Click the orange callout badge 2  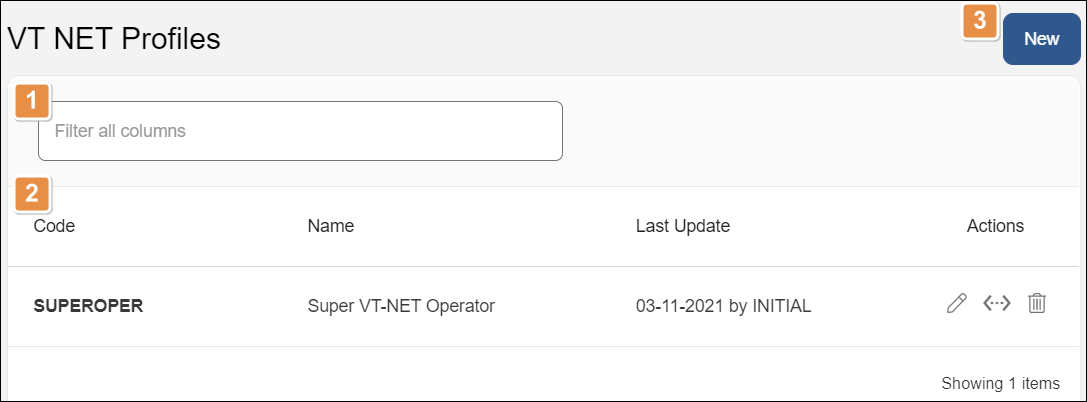point(33,193)
